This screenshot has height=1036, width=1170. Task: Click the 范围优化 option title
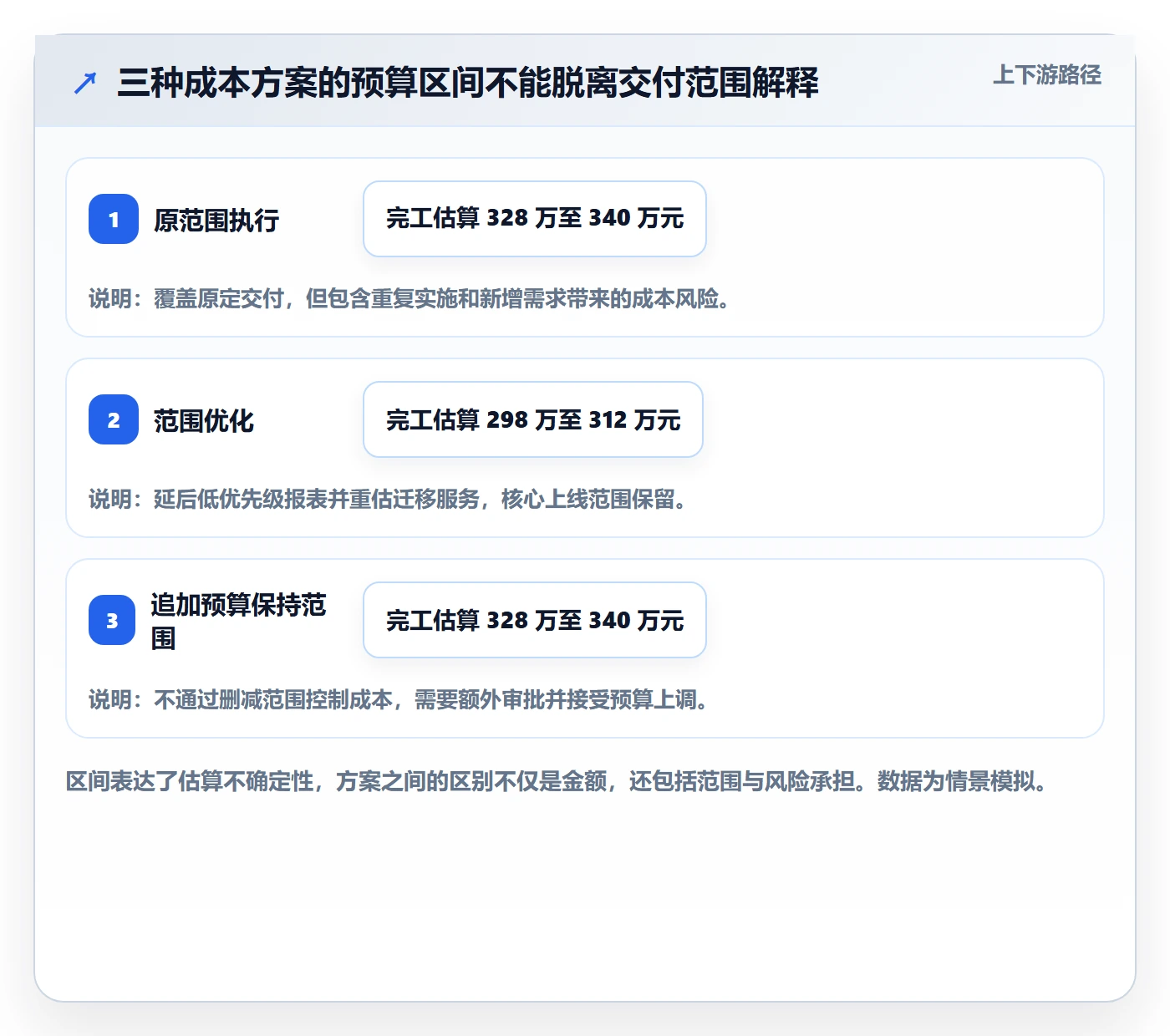click(x=204, y=420)
